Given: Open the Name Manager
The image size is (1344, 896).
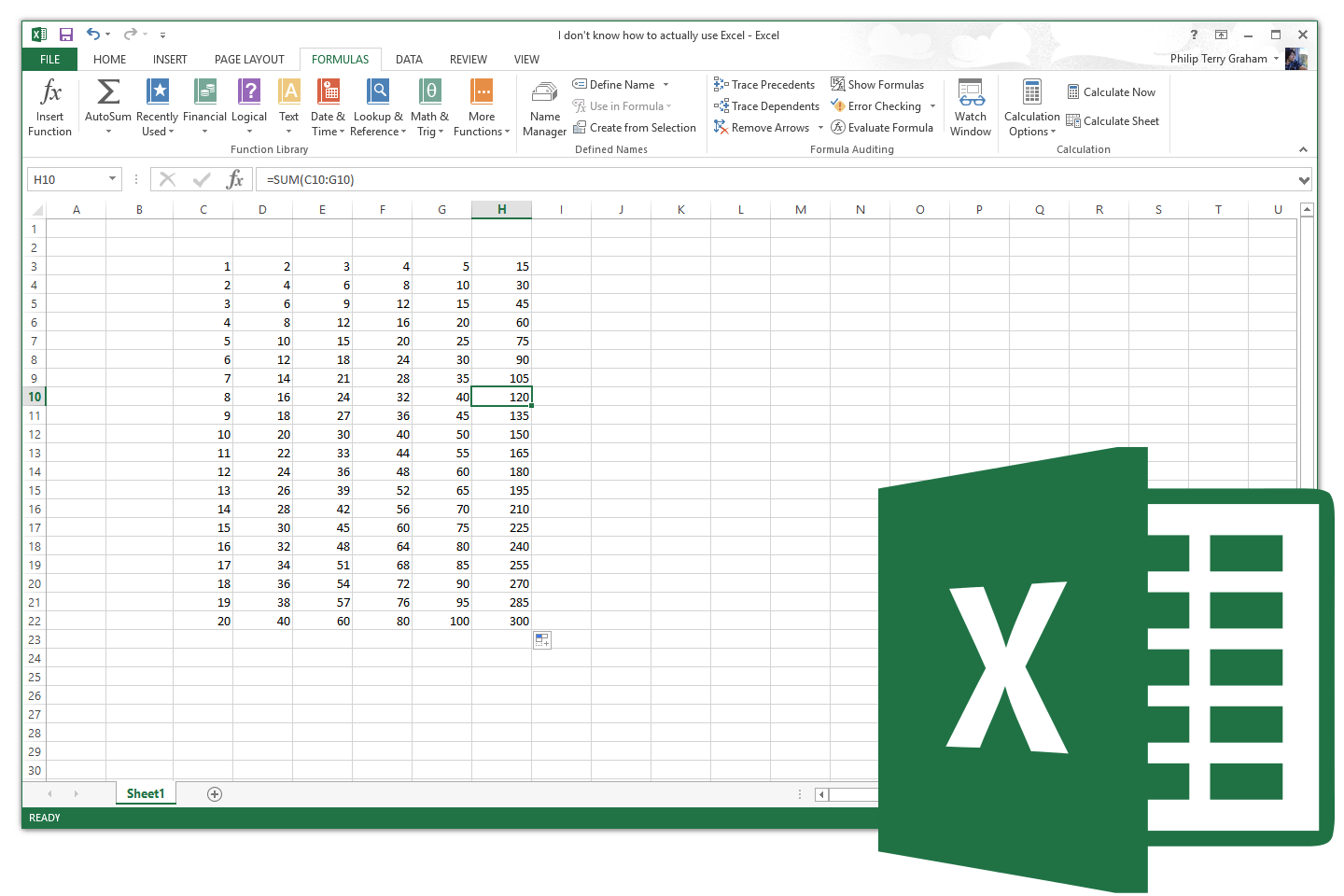Looking at the screenshot, I should click(x=544, y=105).
